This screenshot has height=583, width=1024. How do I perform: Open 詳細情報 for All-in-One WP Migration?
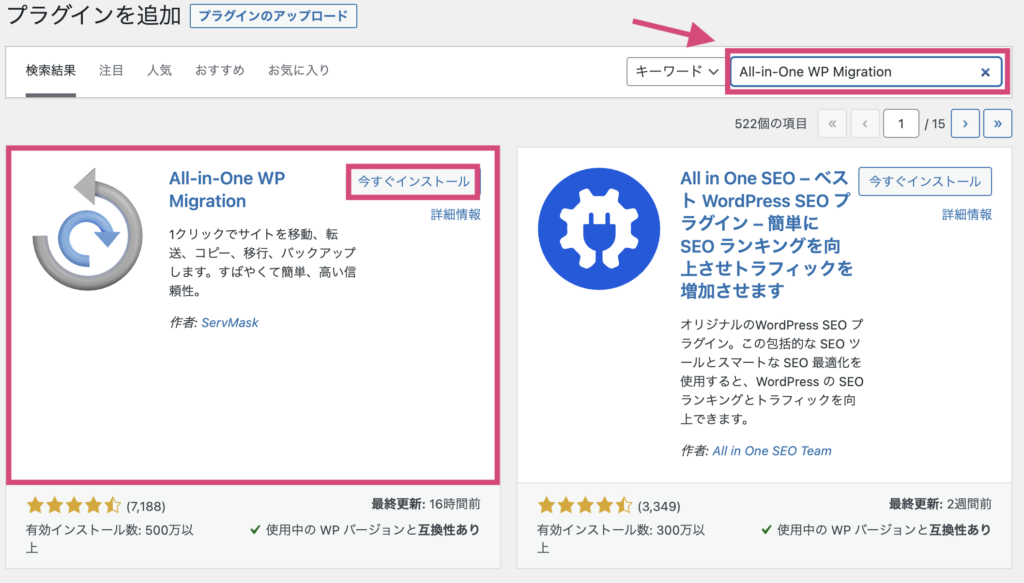(456, 214)
